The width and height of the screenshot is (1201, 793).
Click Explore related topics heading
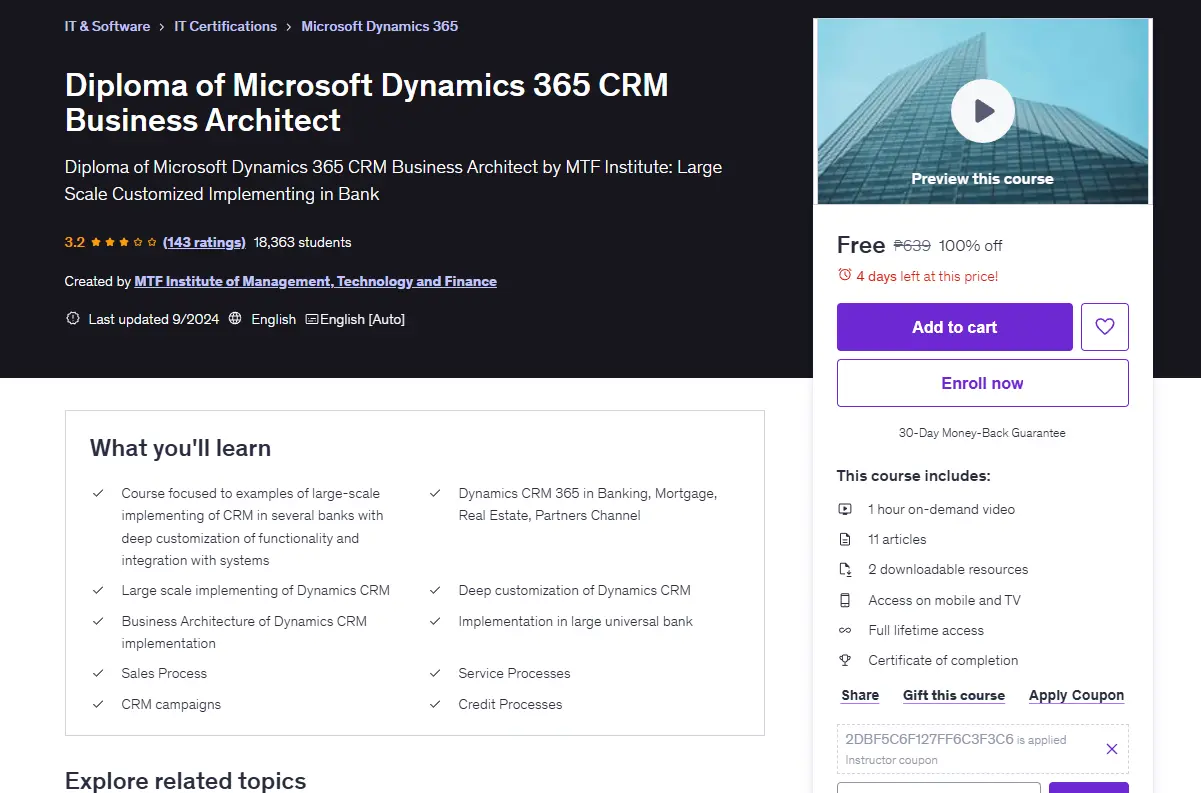186,780
